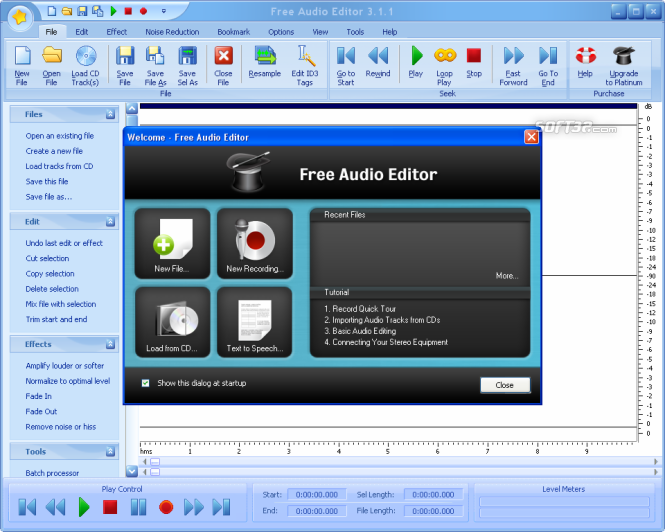This screenshot has height=532, width=665.
Task: Collapse the Edit side panel
Action: (110, 221)
